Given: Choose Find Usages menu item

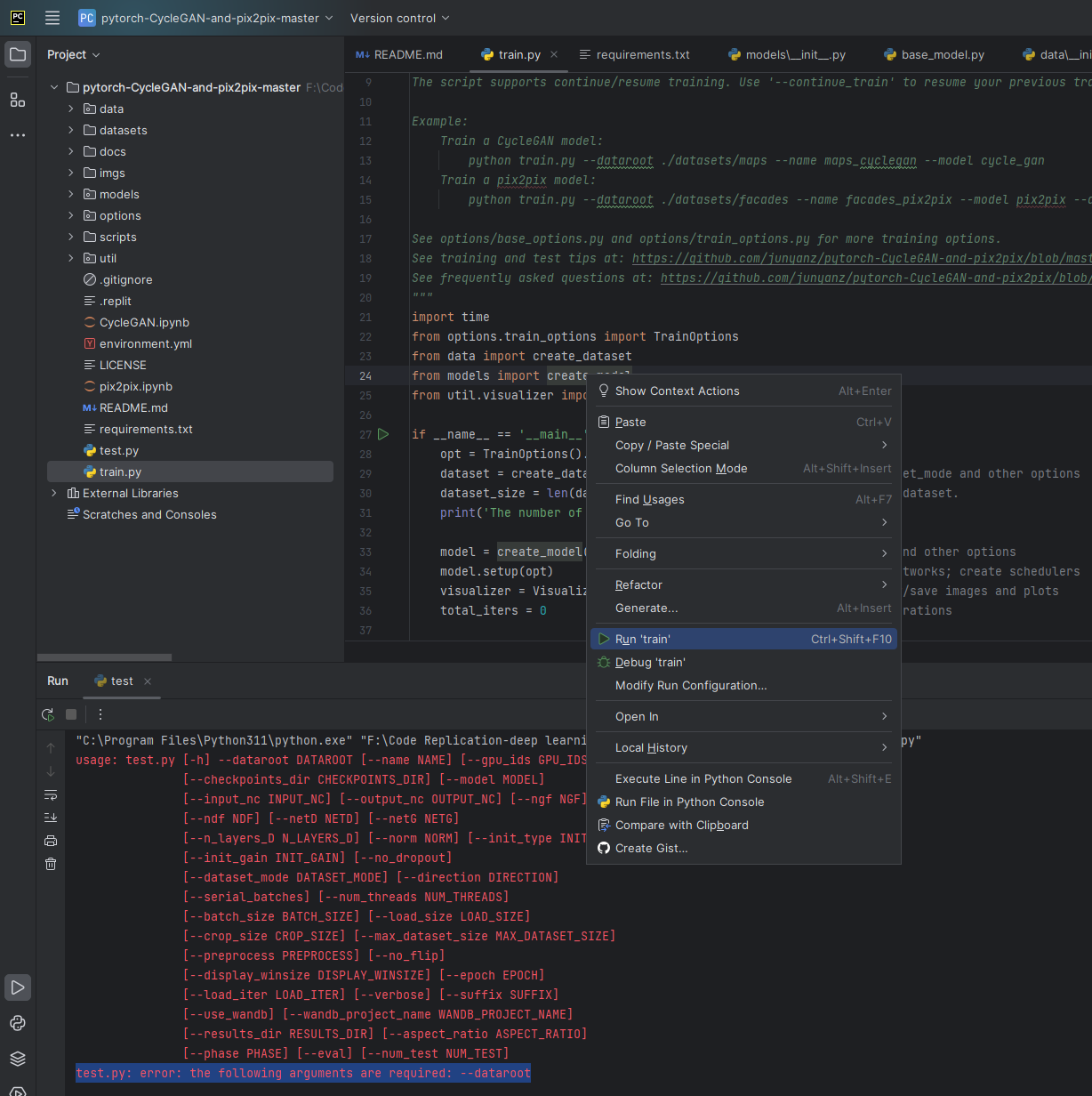Looking at the screenshot, I should (x=743, y=499).
